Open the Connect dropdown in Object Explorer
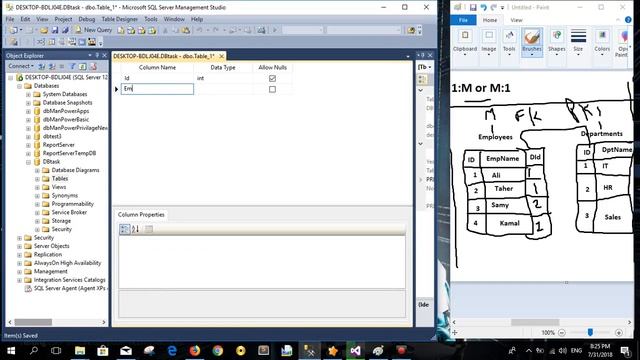 point(21,66)
